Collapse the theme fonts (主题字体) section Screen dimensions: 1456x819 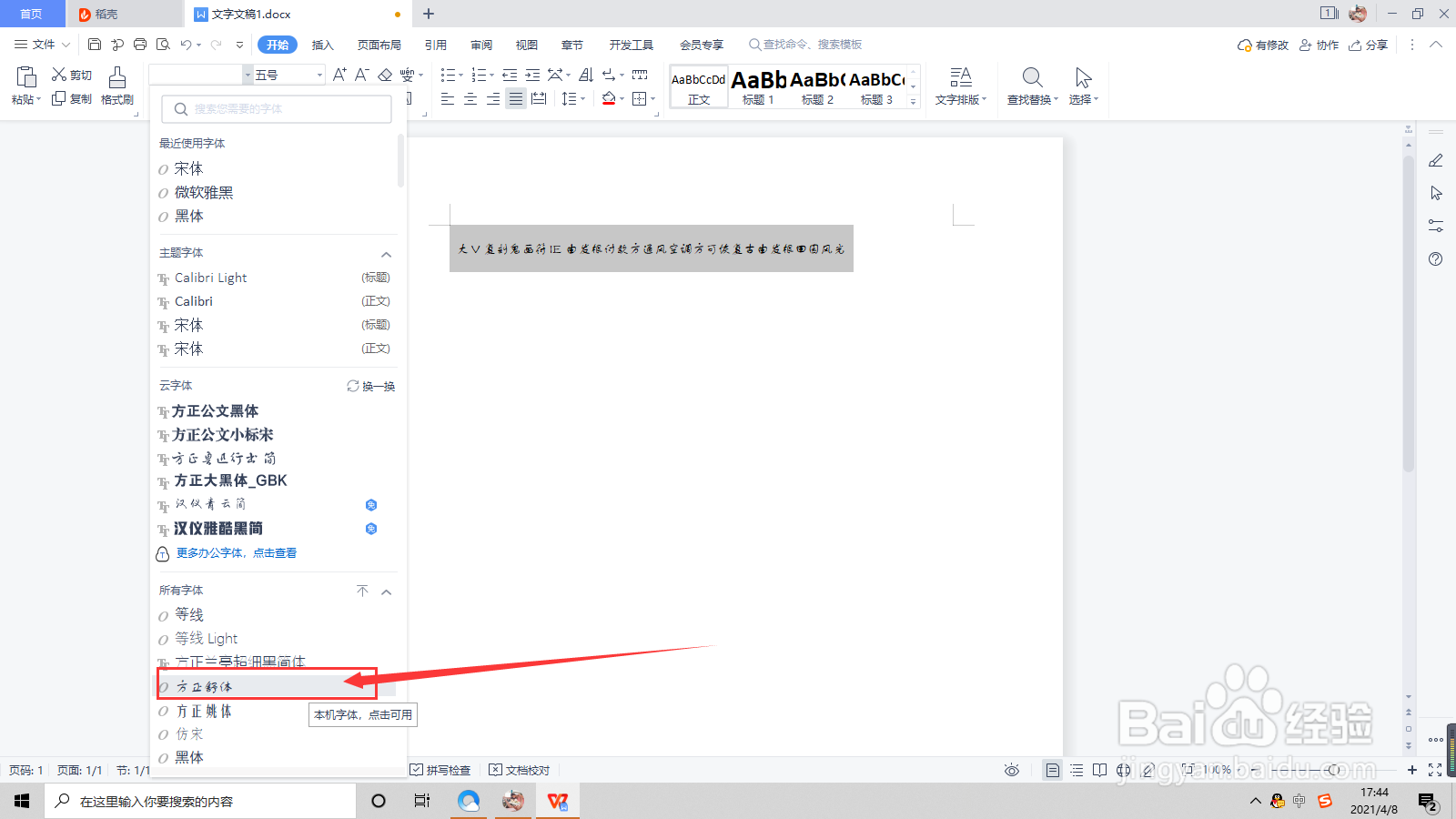(x=387, y=254)
